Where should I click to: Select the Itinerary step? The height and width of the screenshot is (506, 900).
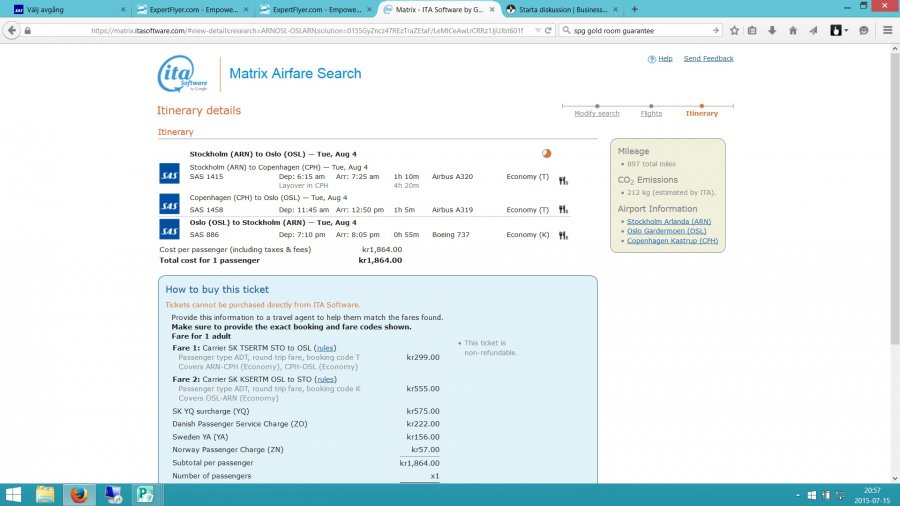pos(701,114)
